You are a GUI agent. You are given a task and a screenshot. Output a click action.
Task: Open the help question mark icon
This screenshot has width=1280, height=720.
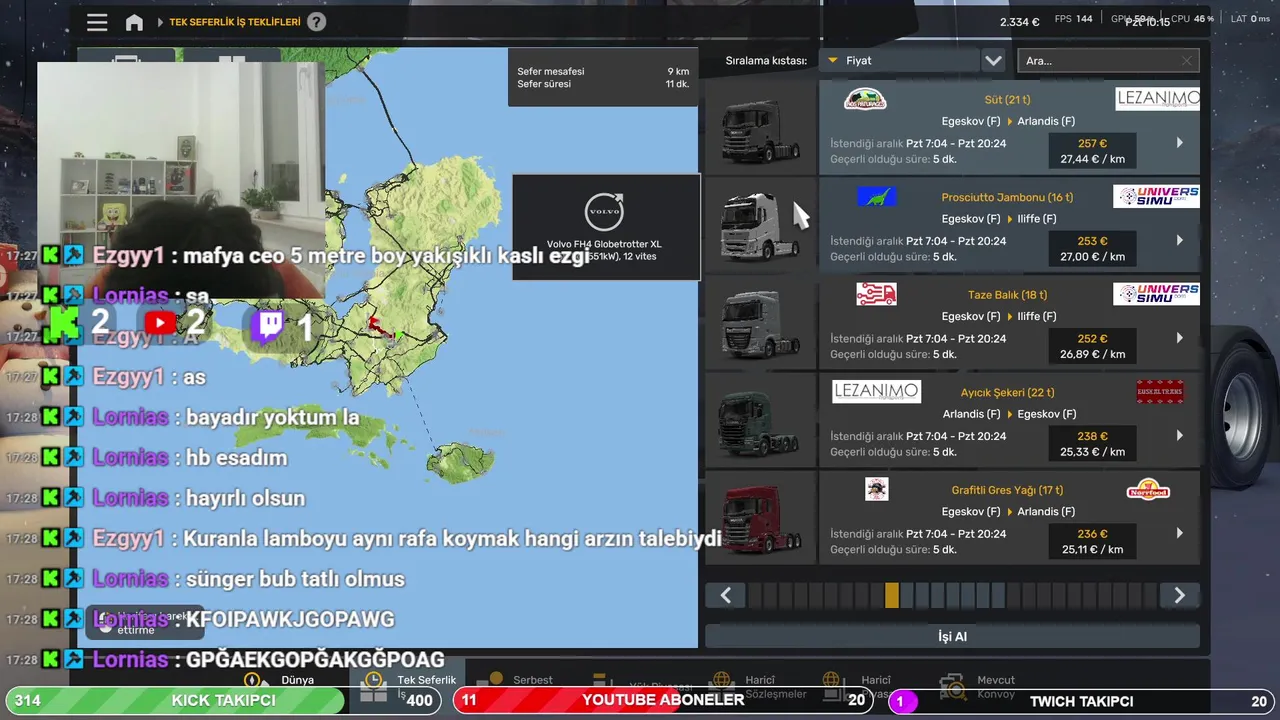coord(316,22)
